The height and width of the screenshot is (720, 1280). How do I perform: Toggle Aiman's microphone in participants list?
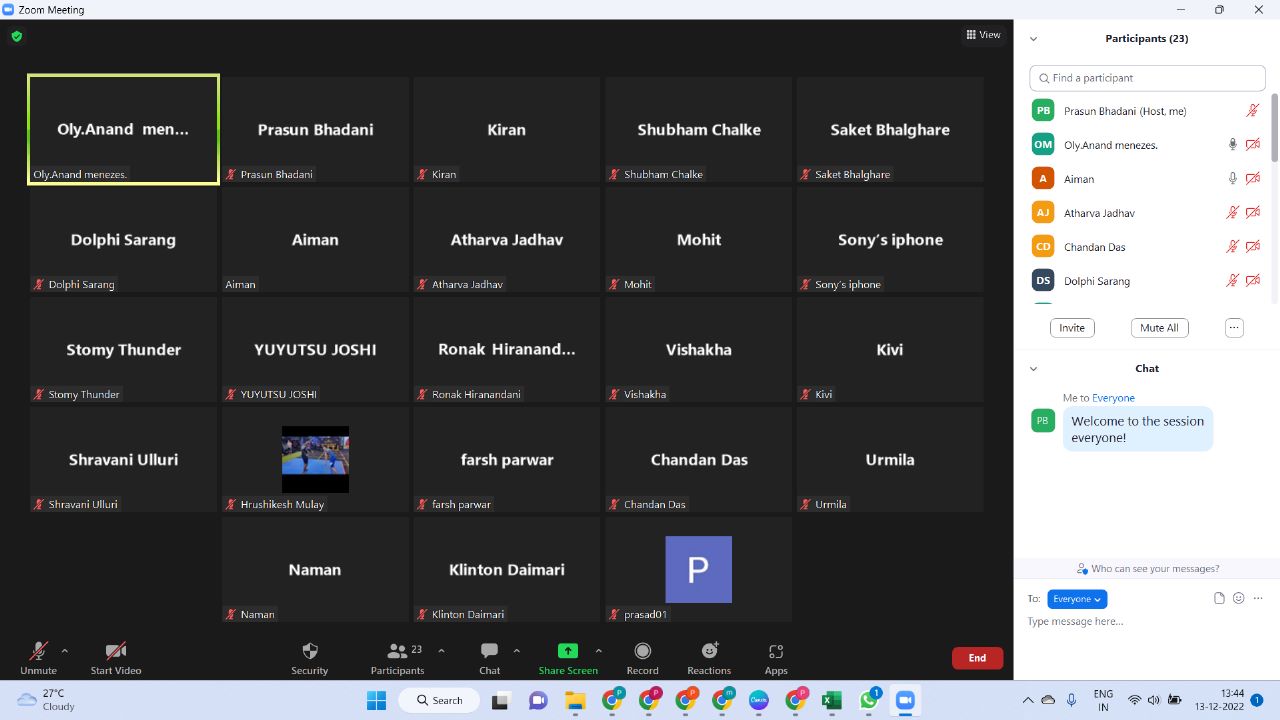[x=1233, y=179]
